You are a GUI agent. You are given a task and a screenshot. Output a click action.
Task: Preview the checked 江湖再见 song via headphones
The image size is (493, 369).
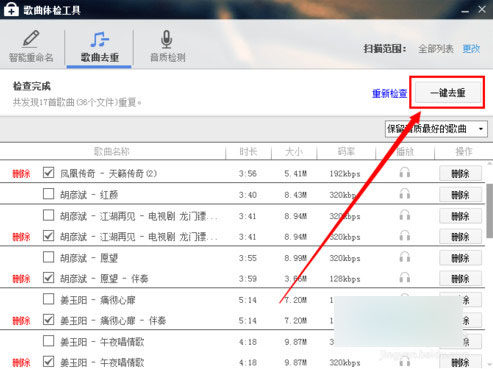[x=405, y=236]
